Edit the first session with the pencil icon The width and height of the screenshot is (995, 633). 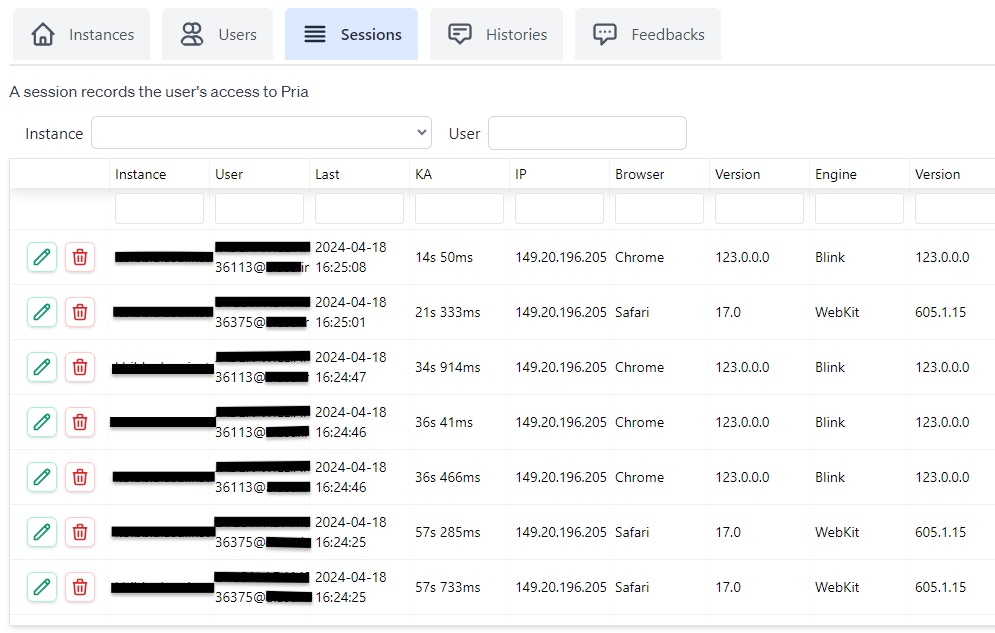[41, 257]
